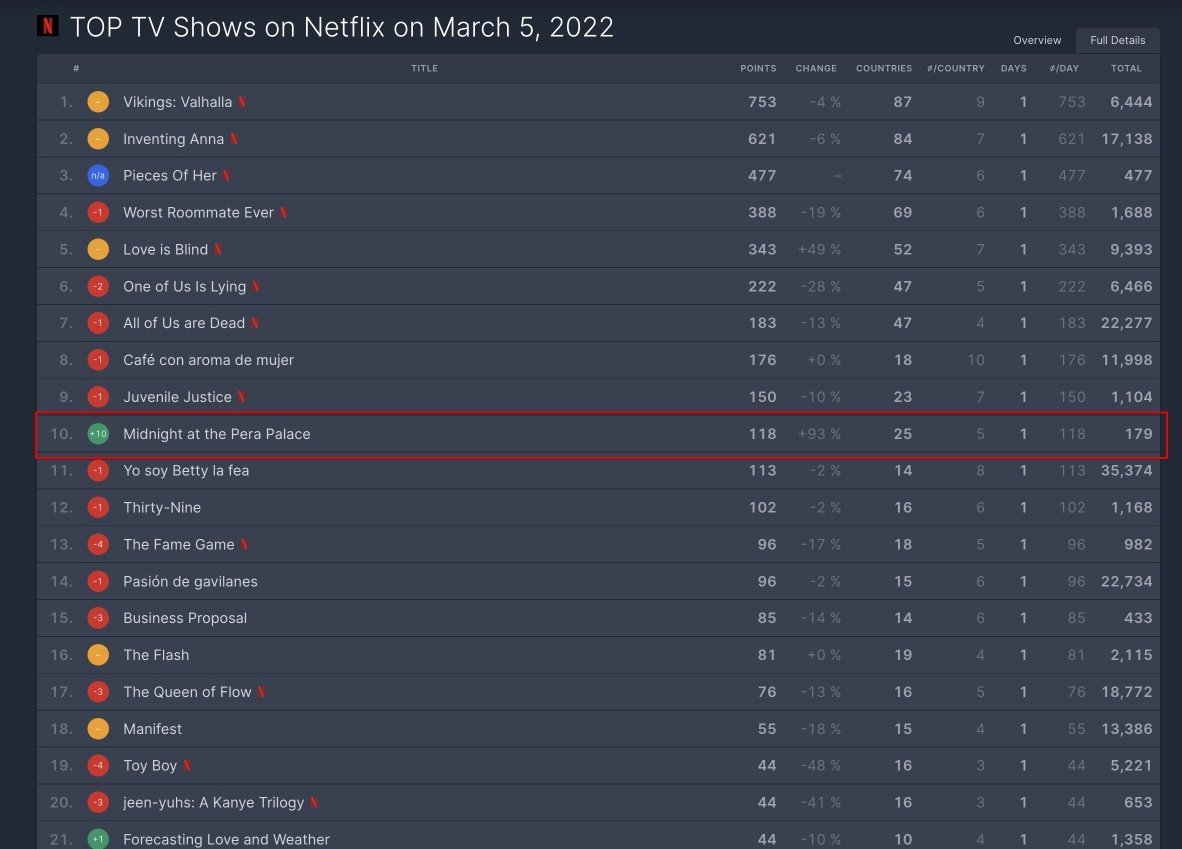Sort by the Countries column header
Viewport: 1182px width, 849px height.
coord(884,68)
